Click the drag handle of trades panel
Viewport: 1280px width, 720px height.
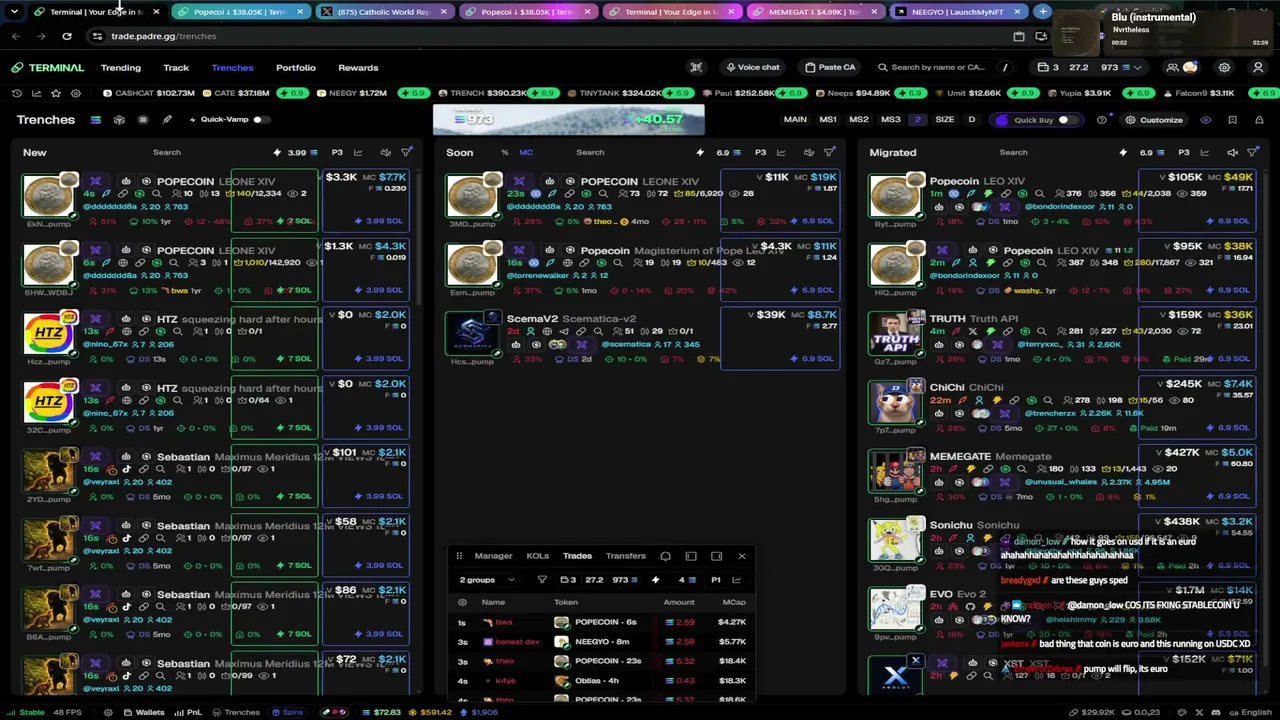click(x=459, y=556)
